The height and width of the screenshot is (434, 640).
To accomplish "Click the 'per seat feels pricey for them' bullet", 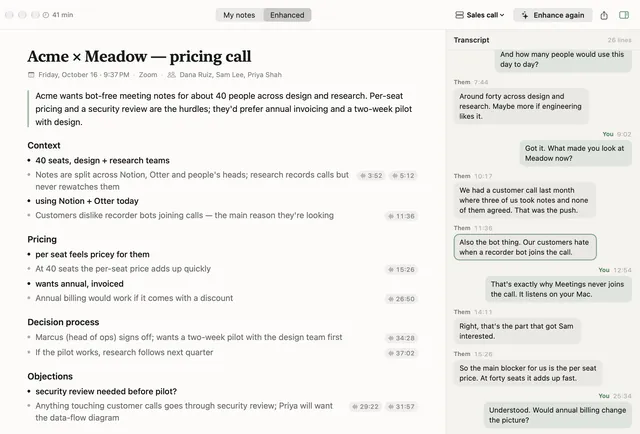I will pyautogui.click(x=92, y=254).
